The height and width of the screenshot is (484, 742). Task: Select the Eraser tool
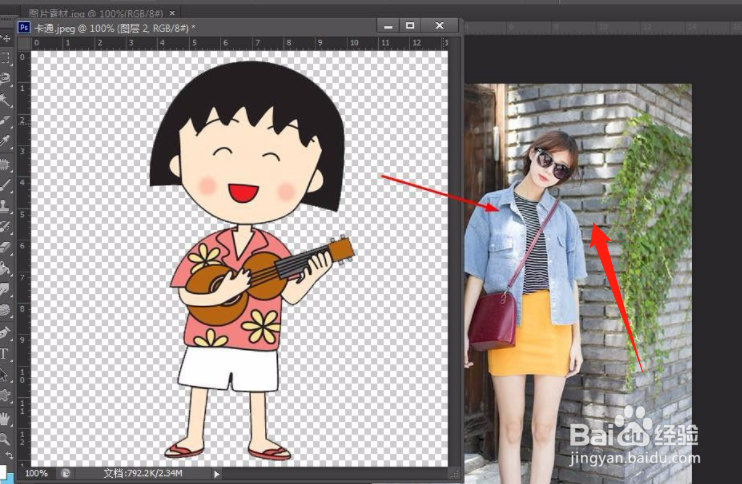click(x=5, y=247)
